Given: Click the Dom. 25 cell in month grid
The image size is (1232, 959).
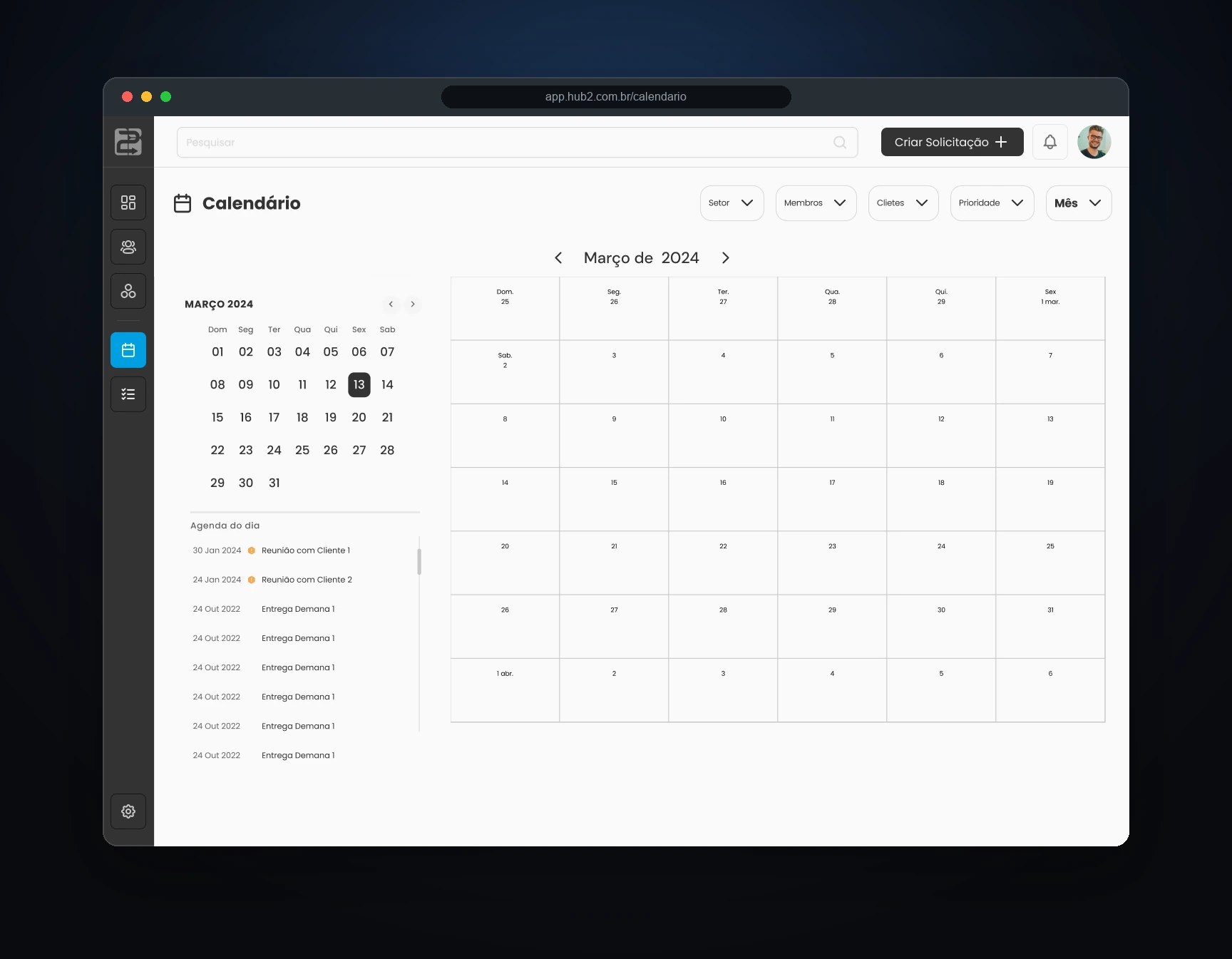Looking at the screenshot, I should click(x=505, y=309).
